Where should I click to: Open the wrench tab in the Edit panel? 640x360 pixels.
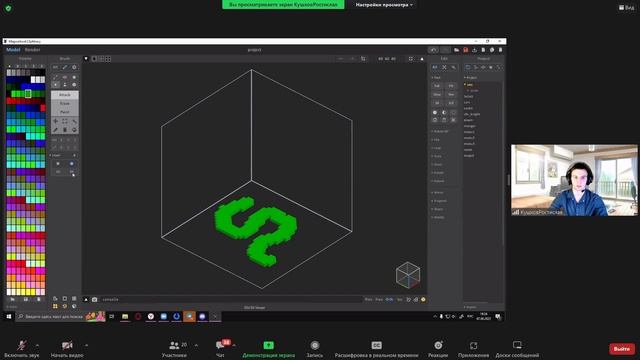[x=453, y=67]
